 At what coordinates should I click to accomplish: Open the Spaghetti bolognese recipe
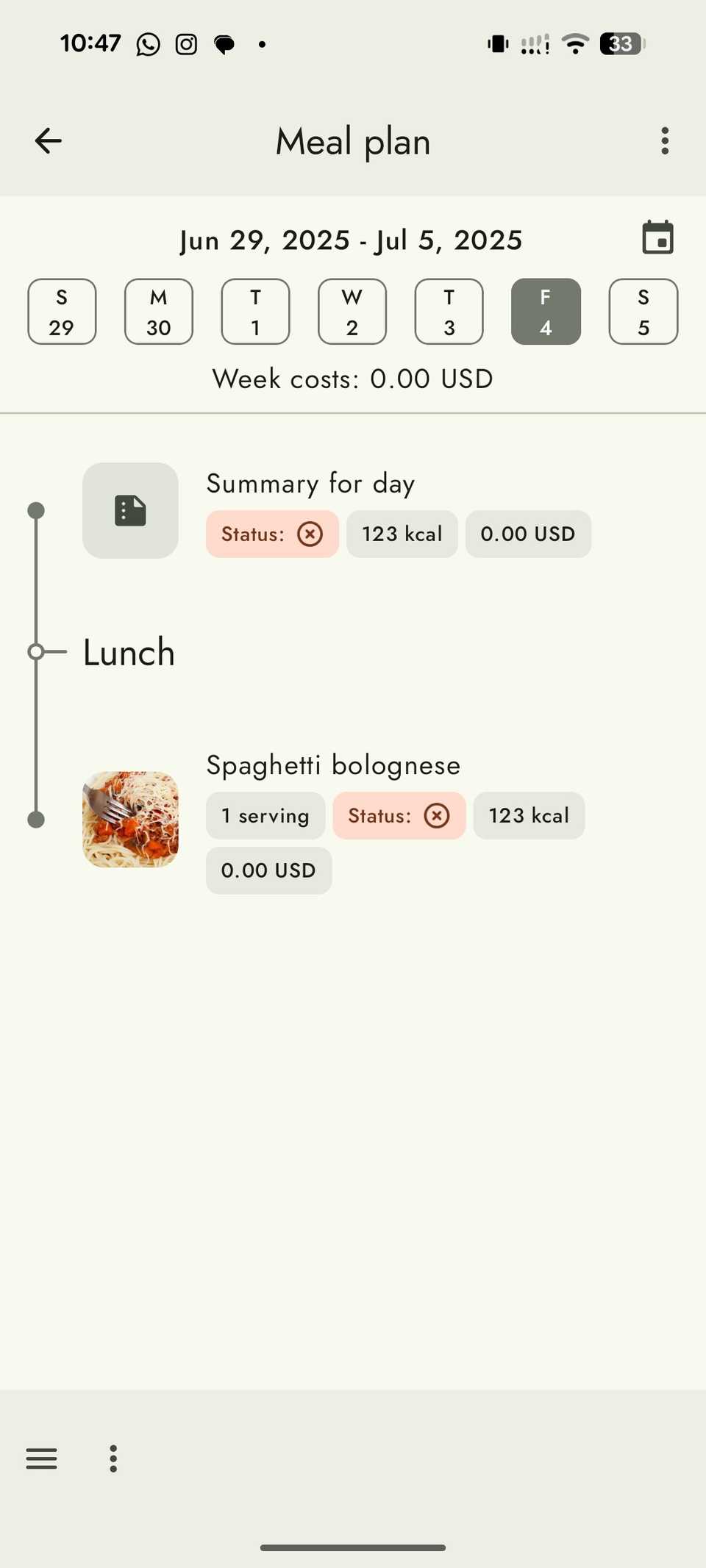point(332,765)
